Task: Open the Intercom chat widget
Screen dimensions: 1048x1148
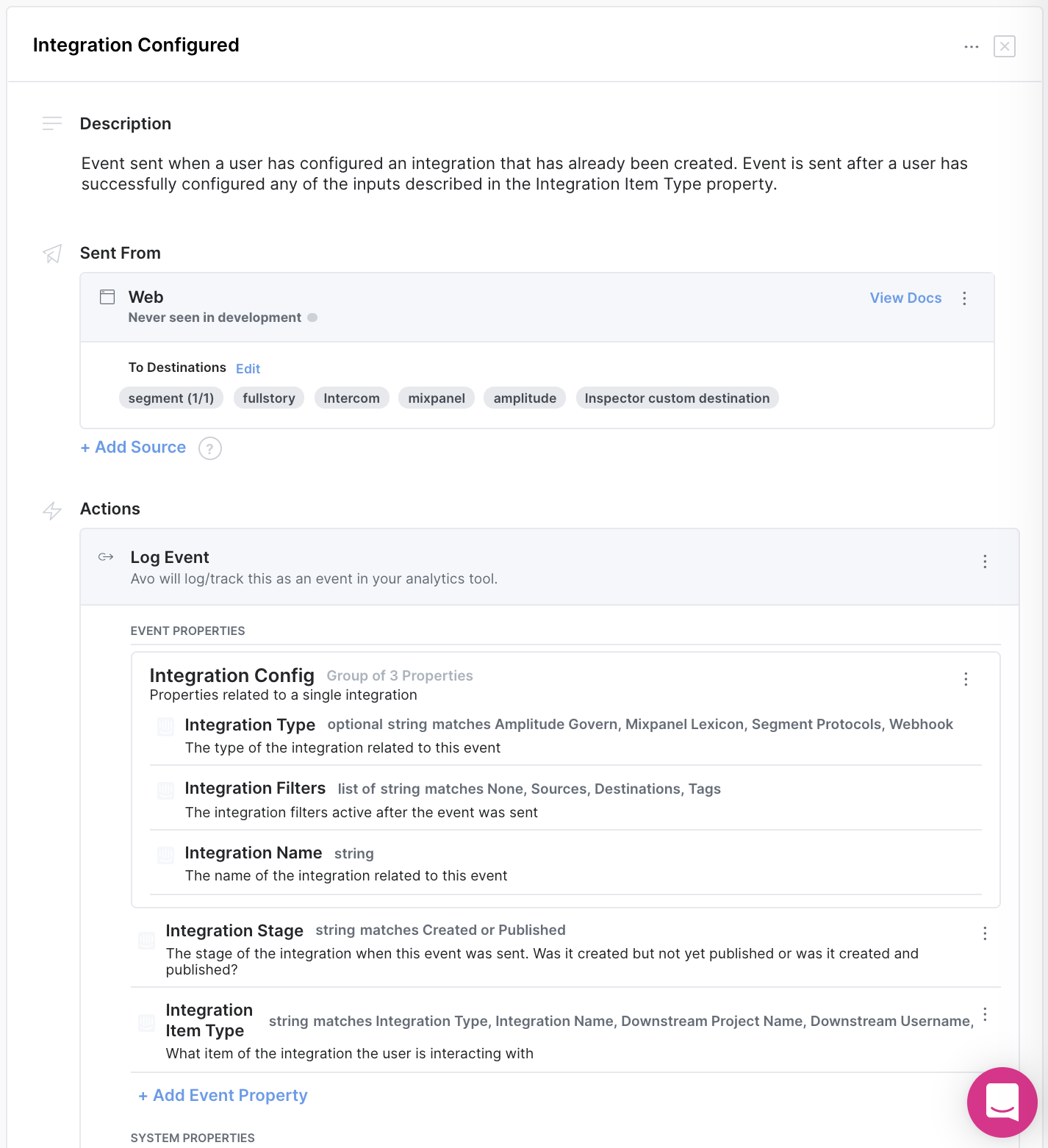Action: (x=1002, y=1101)
